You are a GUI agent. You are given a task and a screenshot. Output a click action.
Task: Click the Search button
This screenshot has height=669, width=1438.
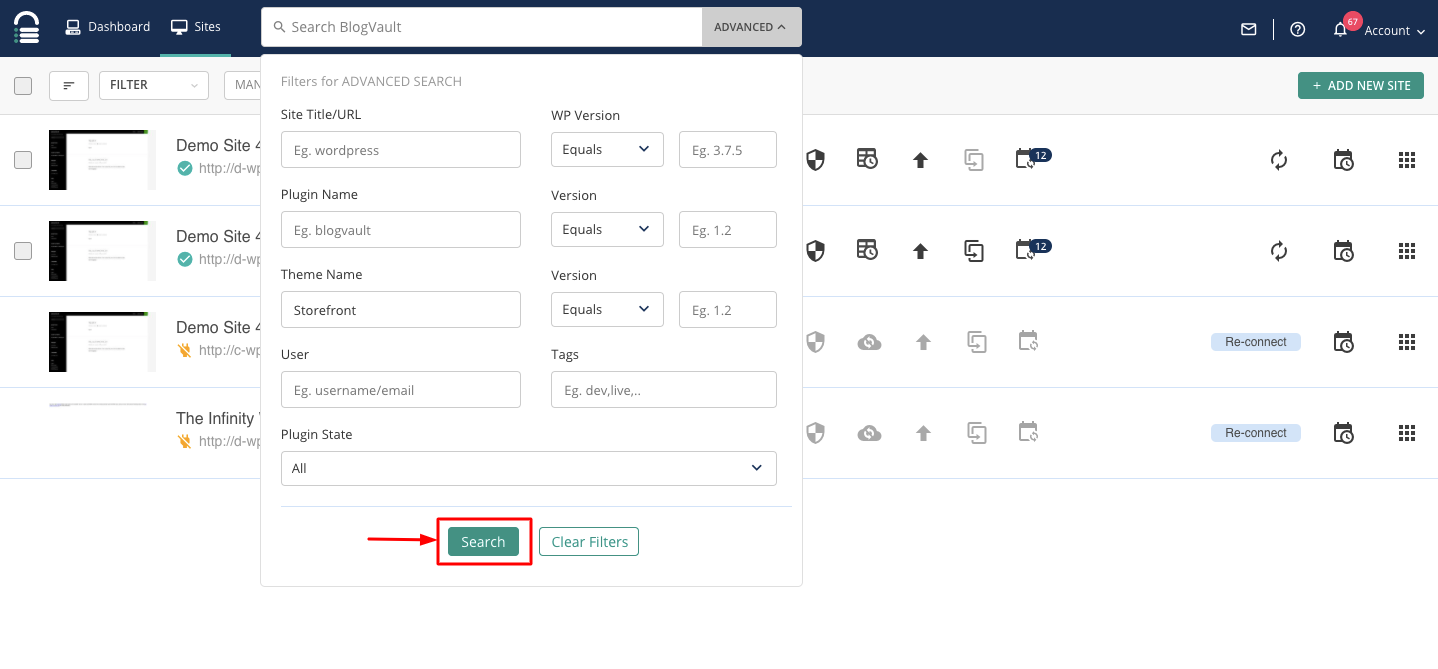click(x=483, y=542)
